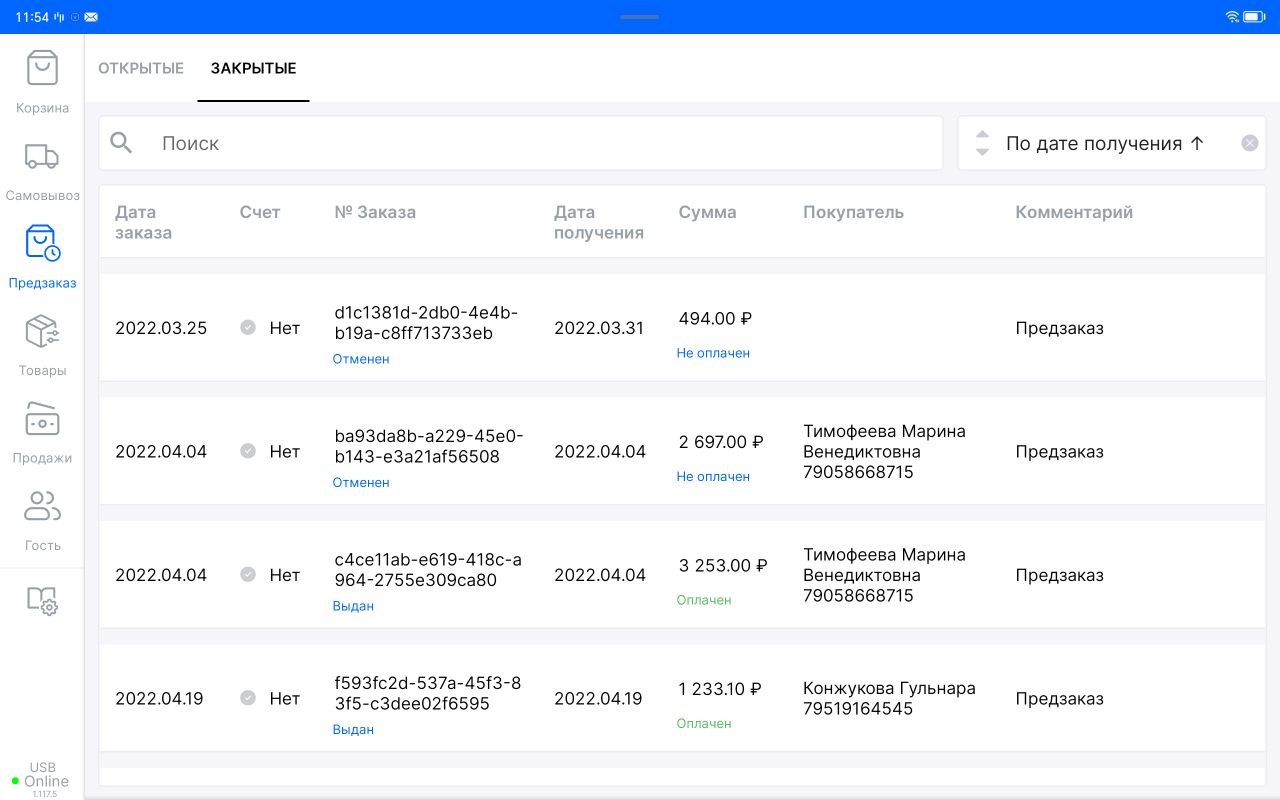Click Отменен status under order d1c1381d
This screenshot has width=1280, height=800.
361,359
